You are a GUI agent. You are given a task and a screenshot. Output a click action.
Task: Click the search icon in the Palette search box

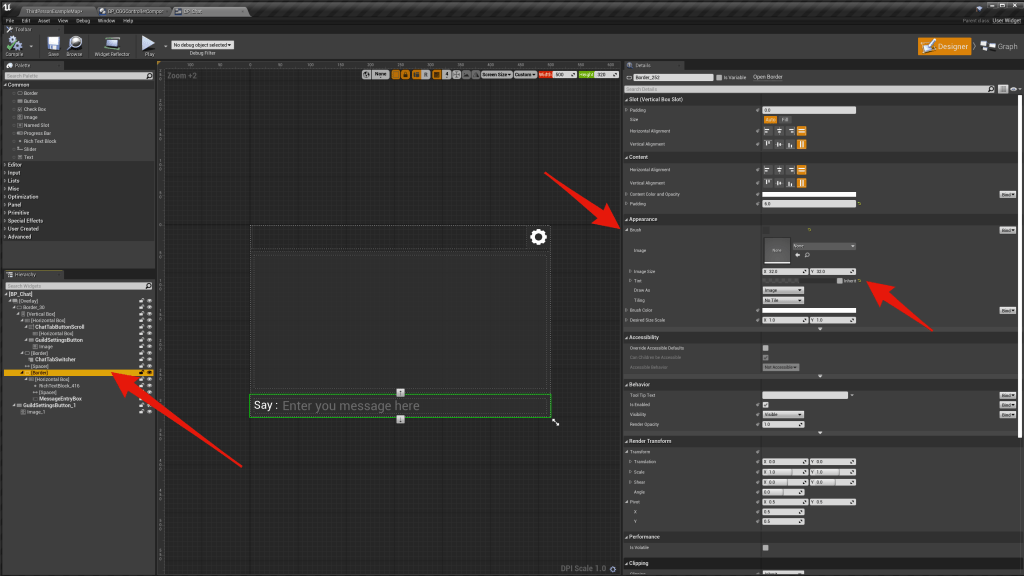click(151, 76)
